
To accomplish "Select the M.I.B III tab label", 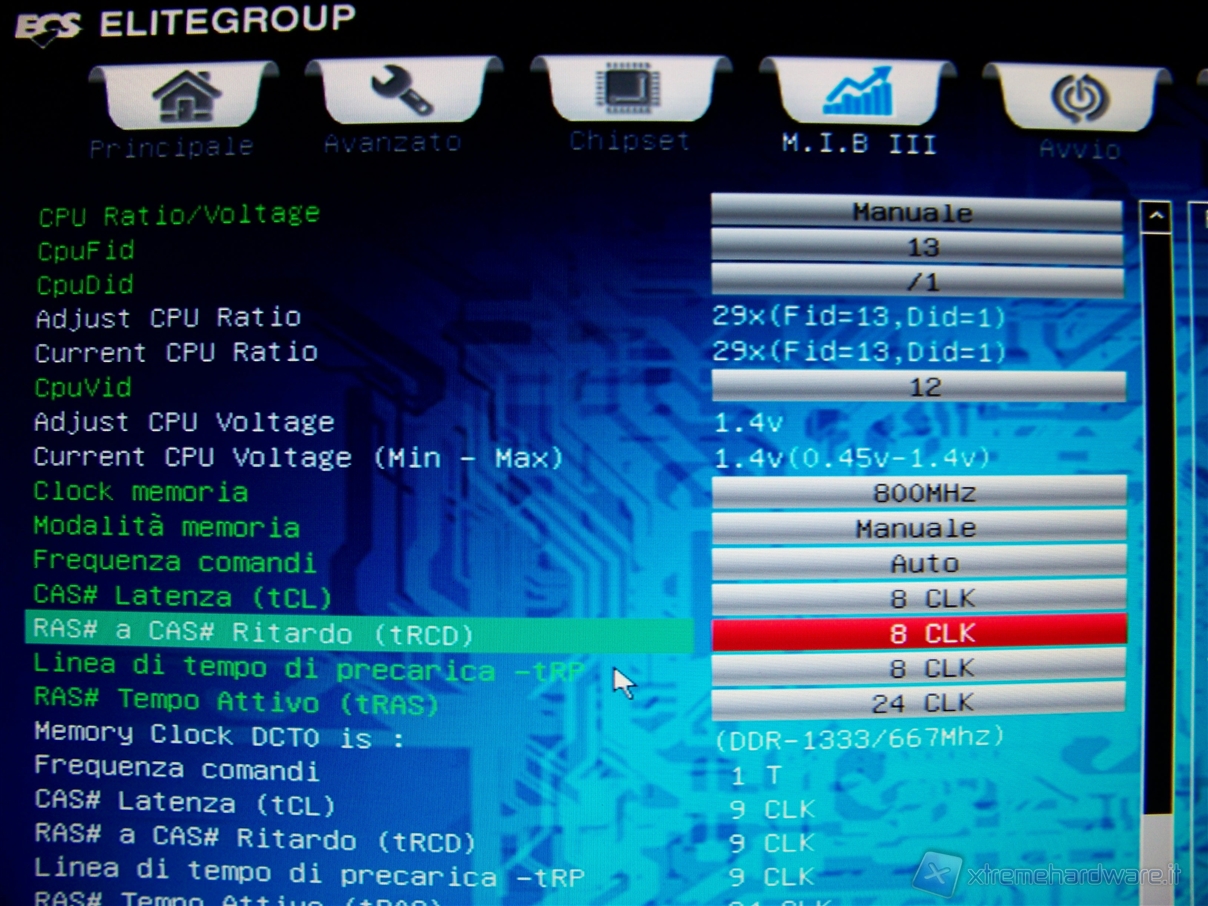I will [858, 144].
